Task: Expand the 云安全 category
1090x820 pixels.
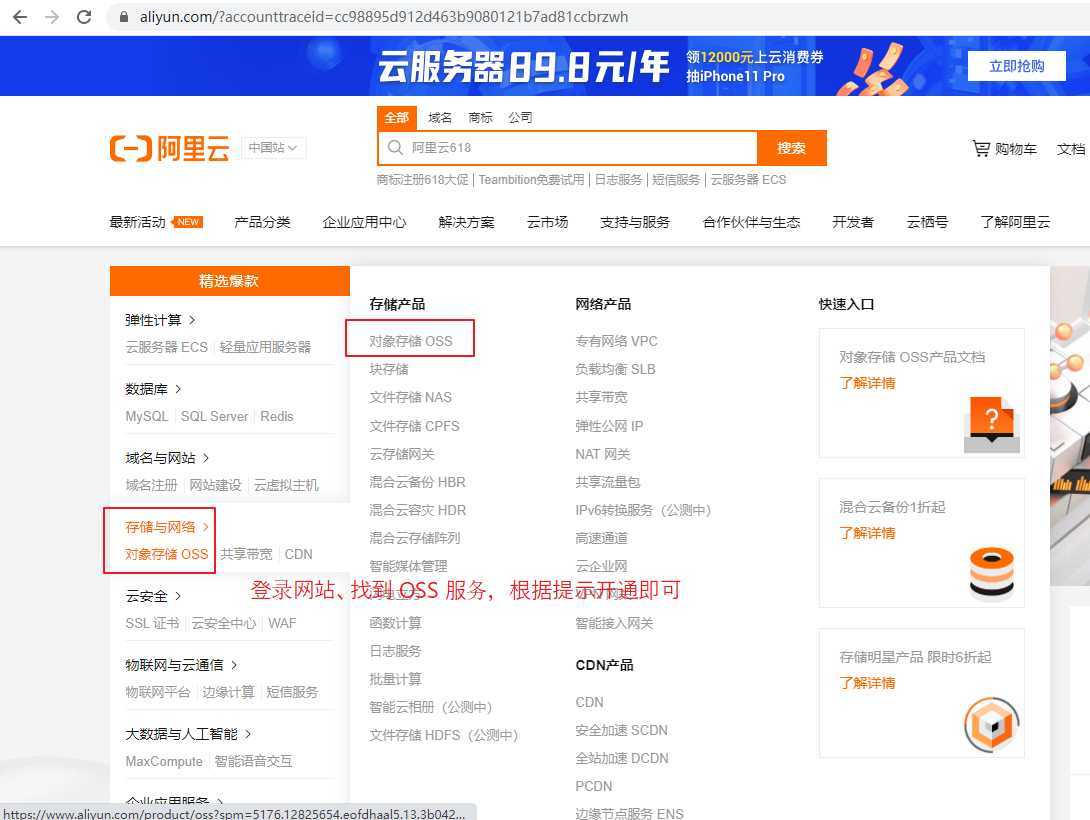Action: [x=154, y=596]
